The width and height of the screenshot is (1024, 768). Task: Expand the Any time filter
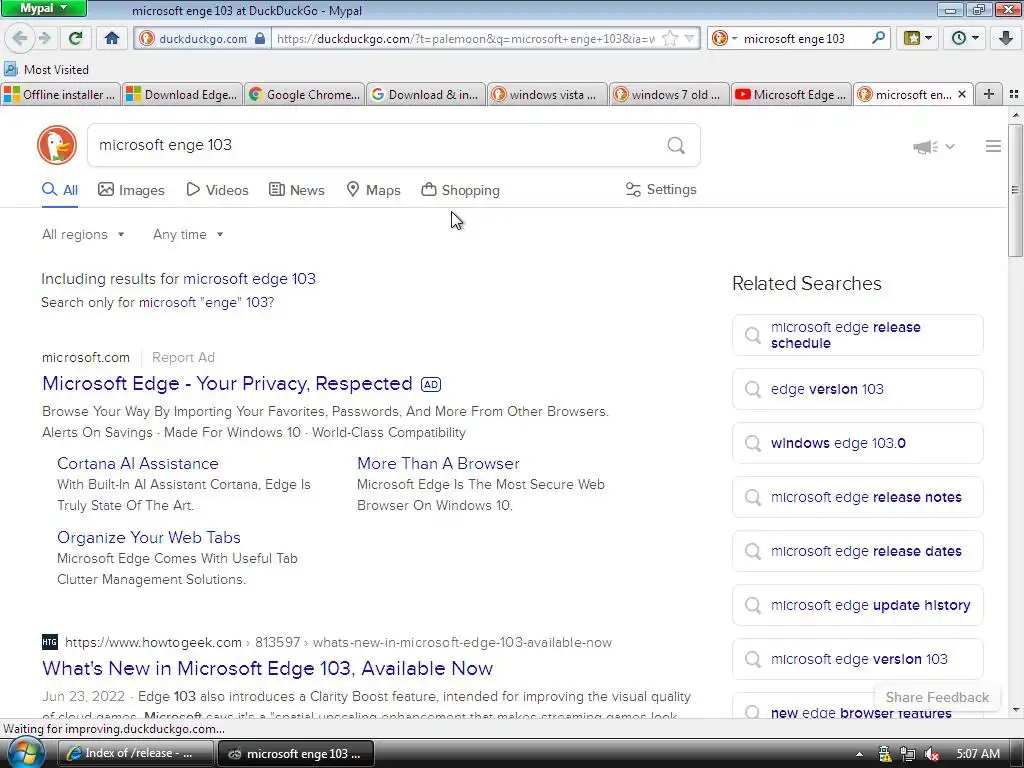188,234
